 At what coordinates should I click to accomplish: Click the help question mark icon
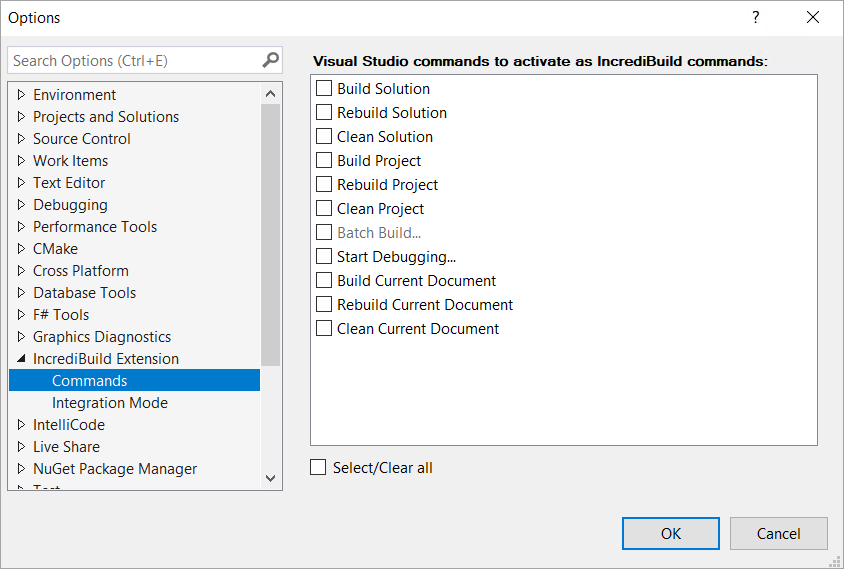coord(755,18)
